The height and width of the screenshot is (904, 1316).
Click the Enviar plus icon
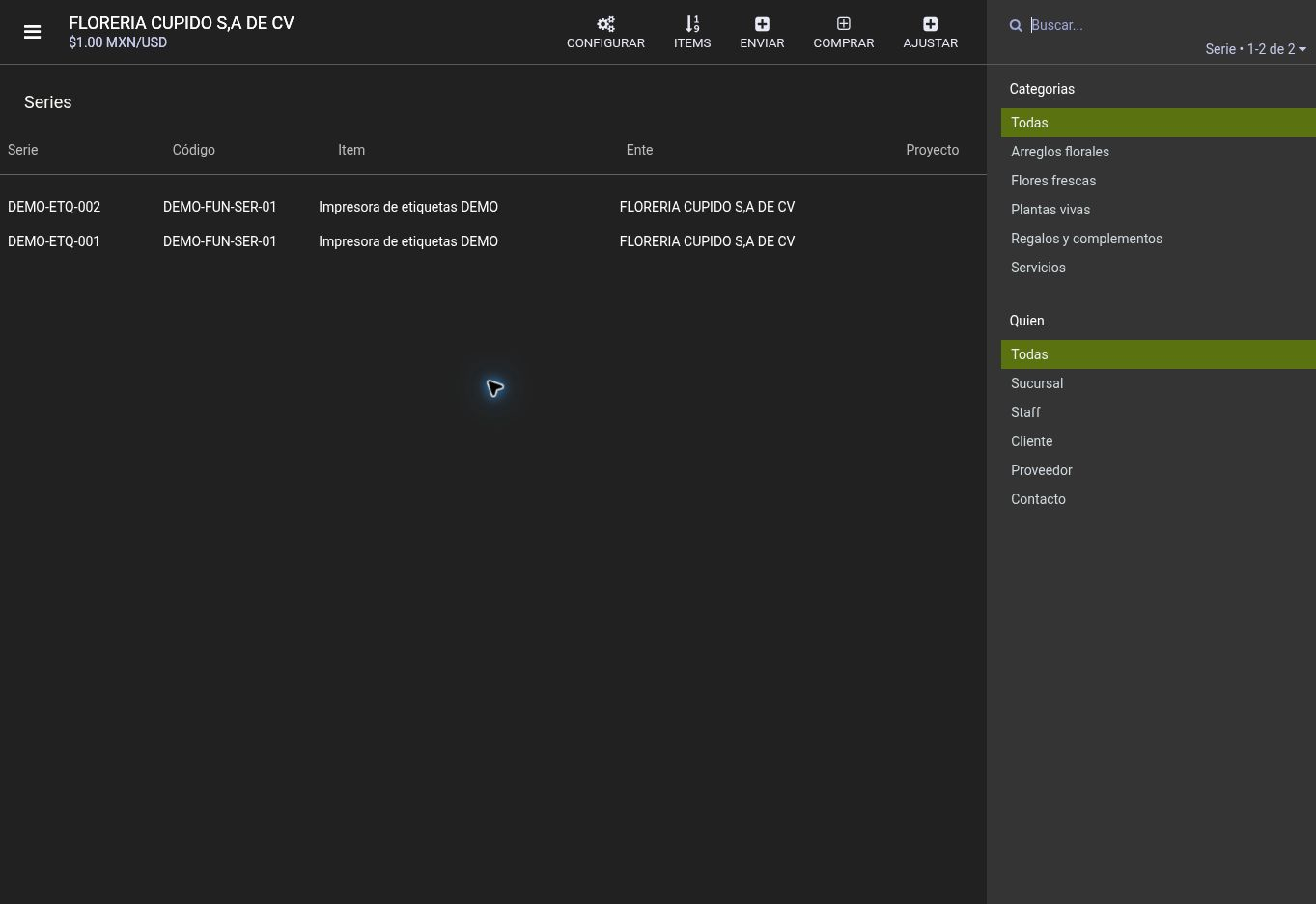[x=762, y=24]
